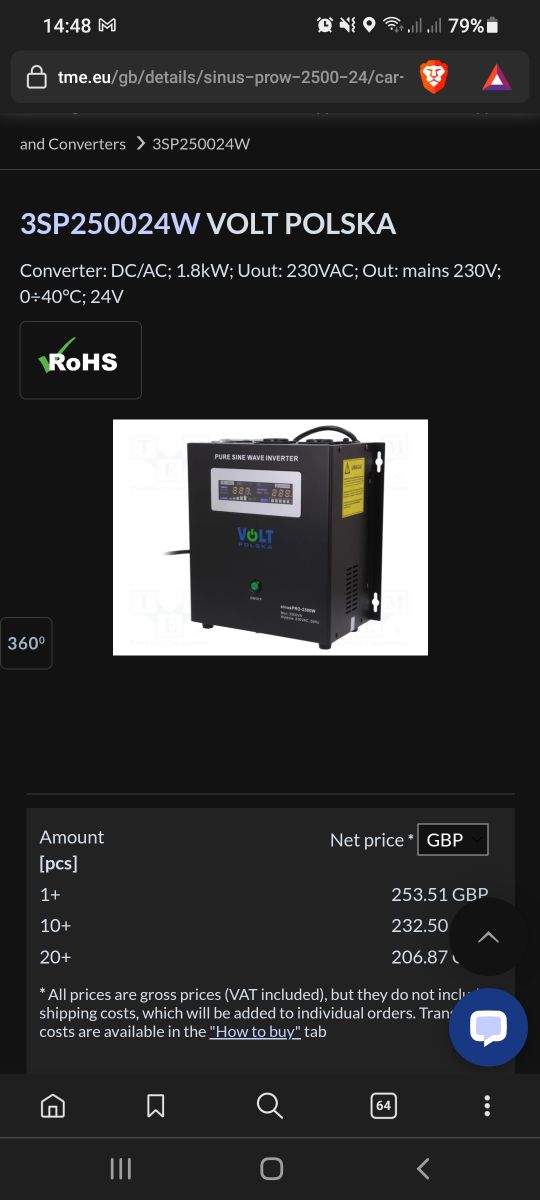Image resolution: width=540 pixels, height=1200 pixels.
Task: Go to "and Converters" breadcrumb category
Action: 73,144
